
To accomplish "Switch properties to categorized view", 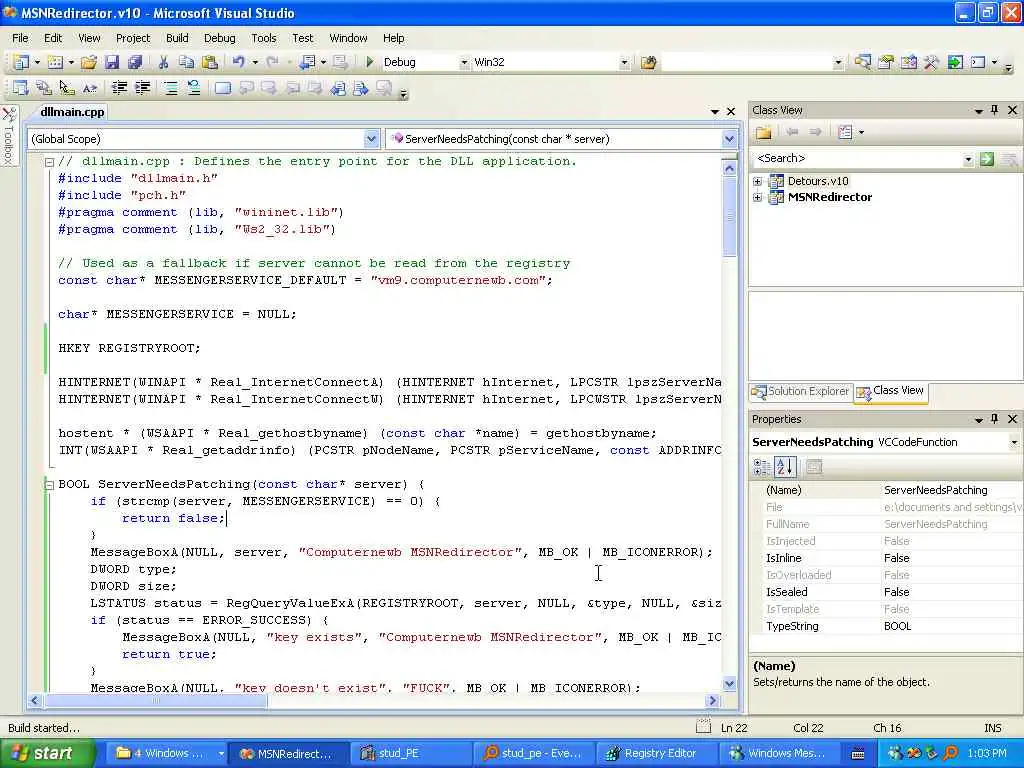I will (x=761, y=467).
